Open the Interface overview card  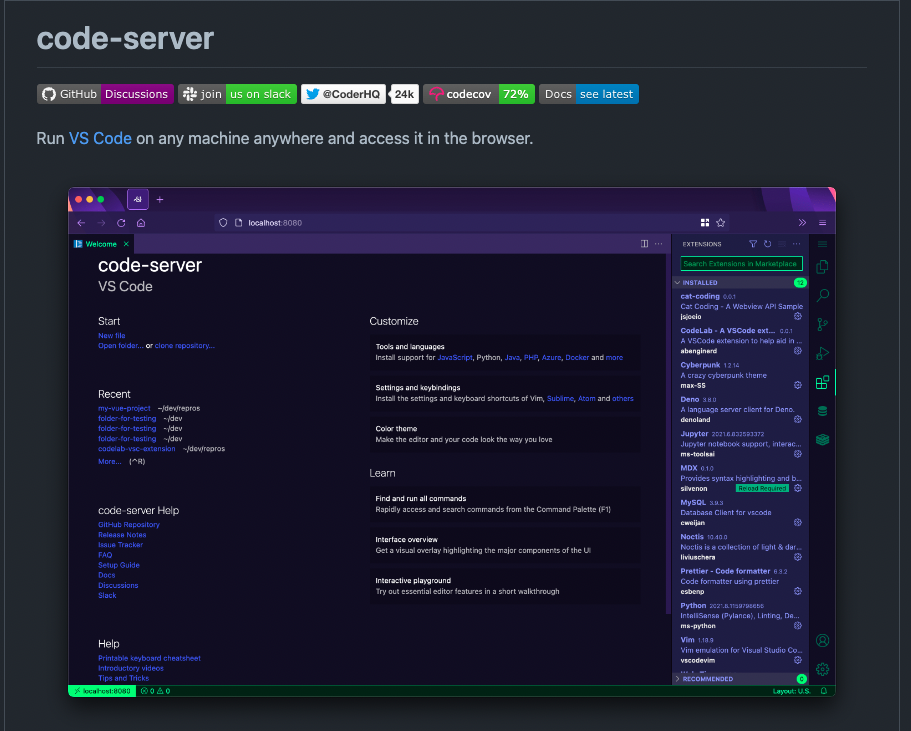pos(505,545)
